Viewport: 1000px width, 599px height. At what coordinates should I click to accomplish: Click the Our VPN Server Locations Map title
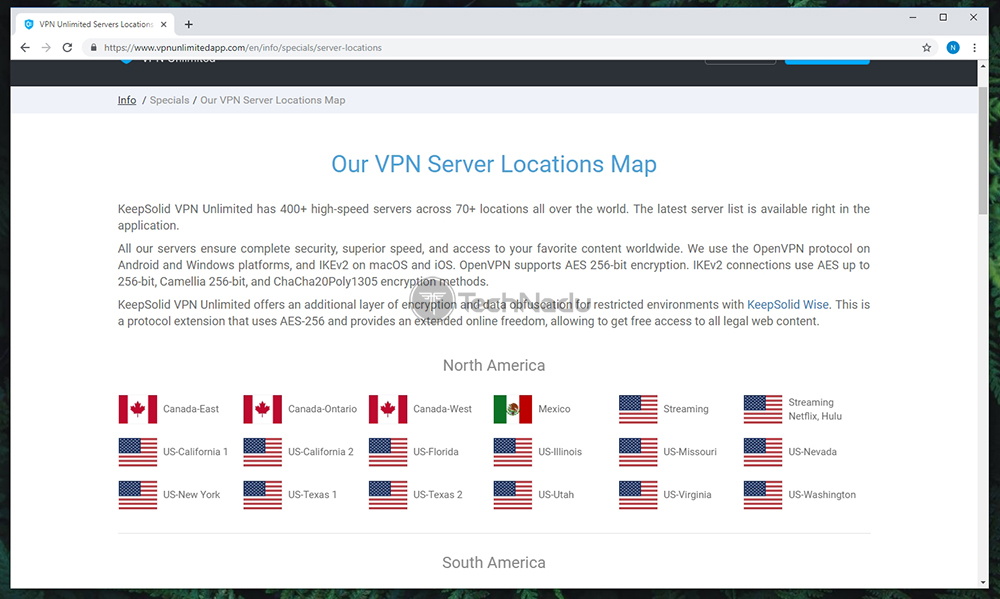coord(494,164)
